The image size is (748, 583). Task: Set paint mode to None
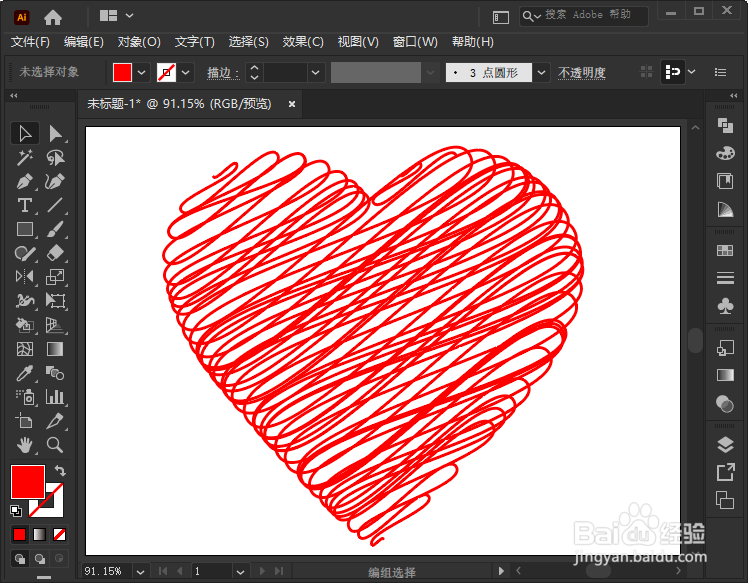(x=60, y=535)
